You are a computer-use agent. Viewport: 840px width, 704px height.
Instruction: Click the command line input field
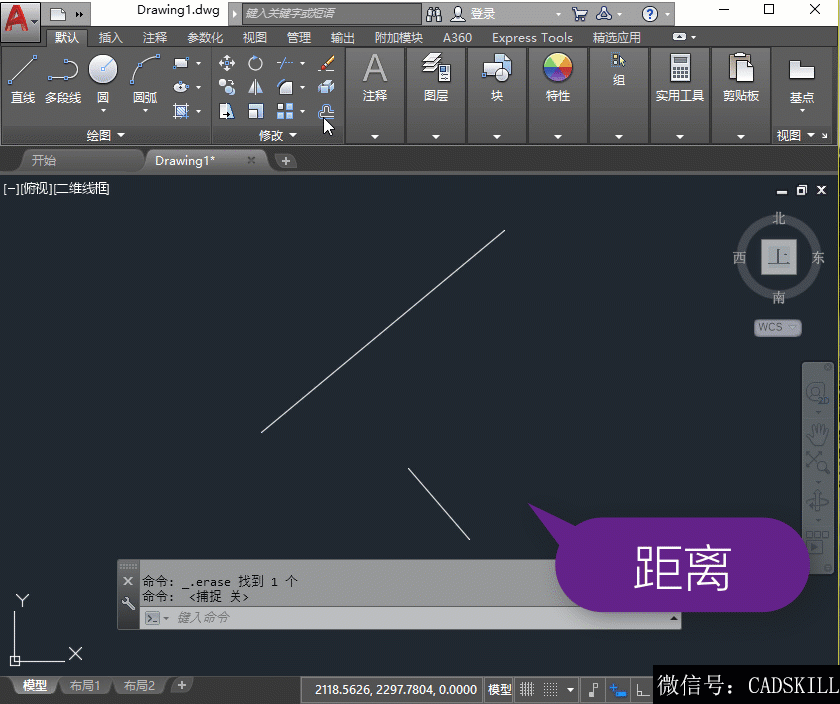pyautogui.click(x=420, y=618)
